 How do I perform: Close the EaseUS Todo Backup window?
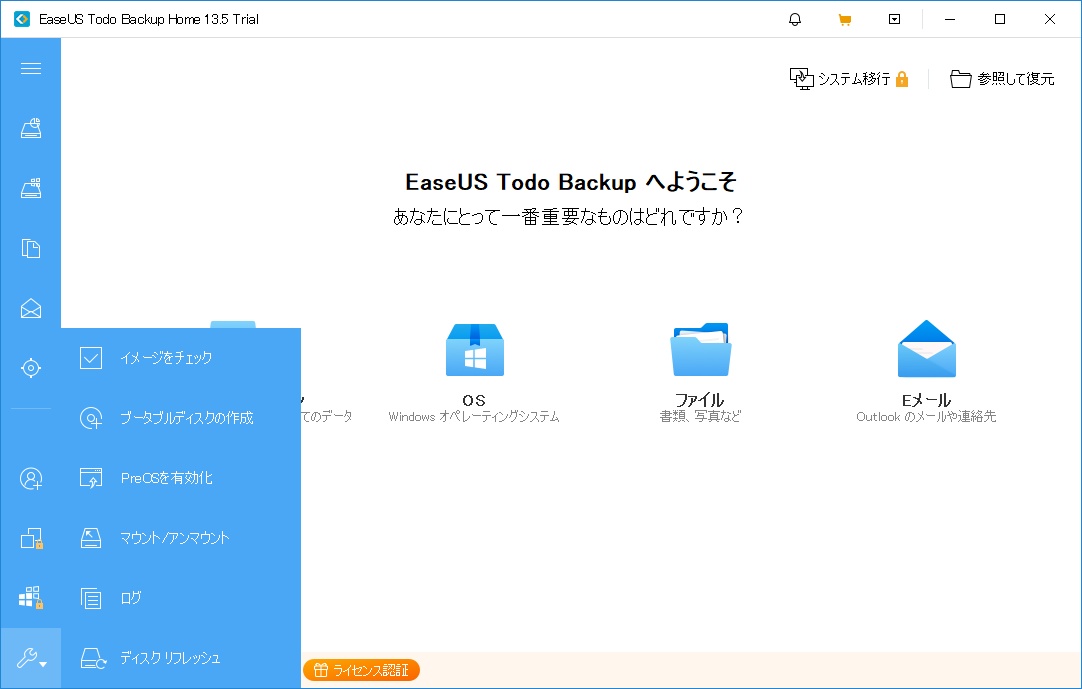[x=1050, y=19]
